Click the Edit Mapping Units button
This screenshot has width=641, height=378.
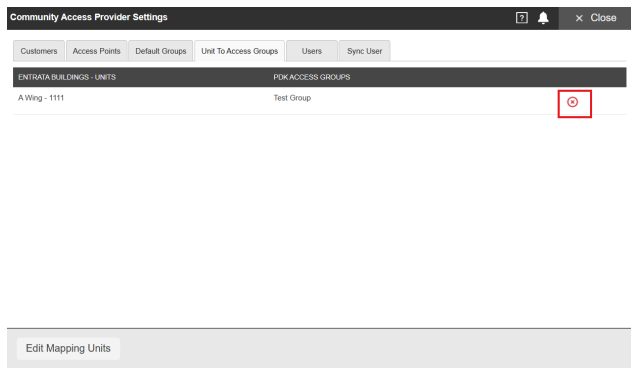point(68,348)
